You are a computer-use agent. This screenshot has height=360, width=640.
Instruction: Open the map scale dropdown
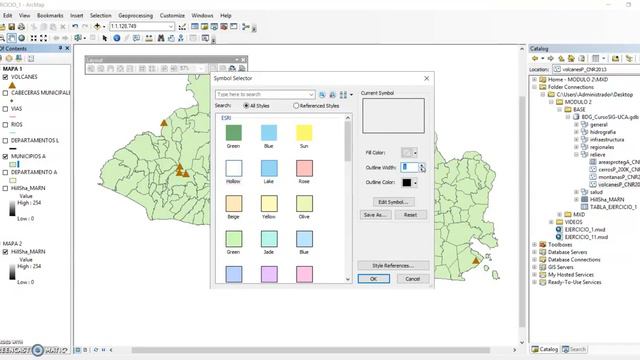[171, 26]
